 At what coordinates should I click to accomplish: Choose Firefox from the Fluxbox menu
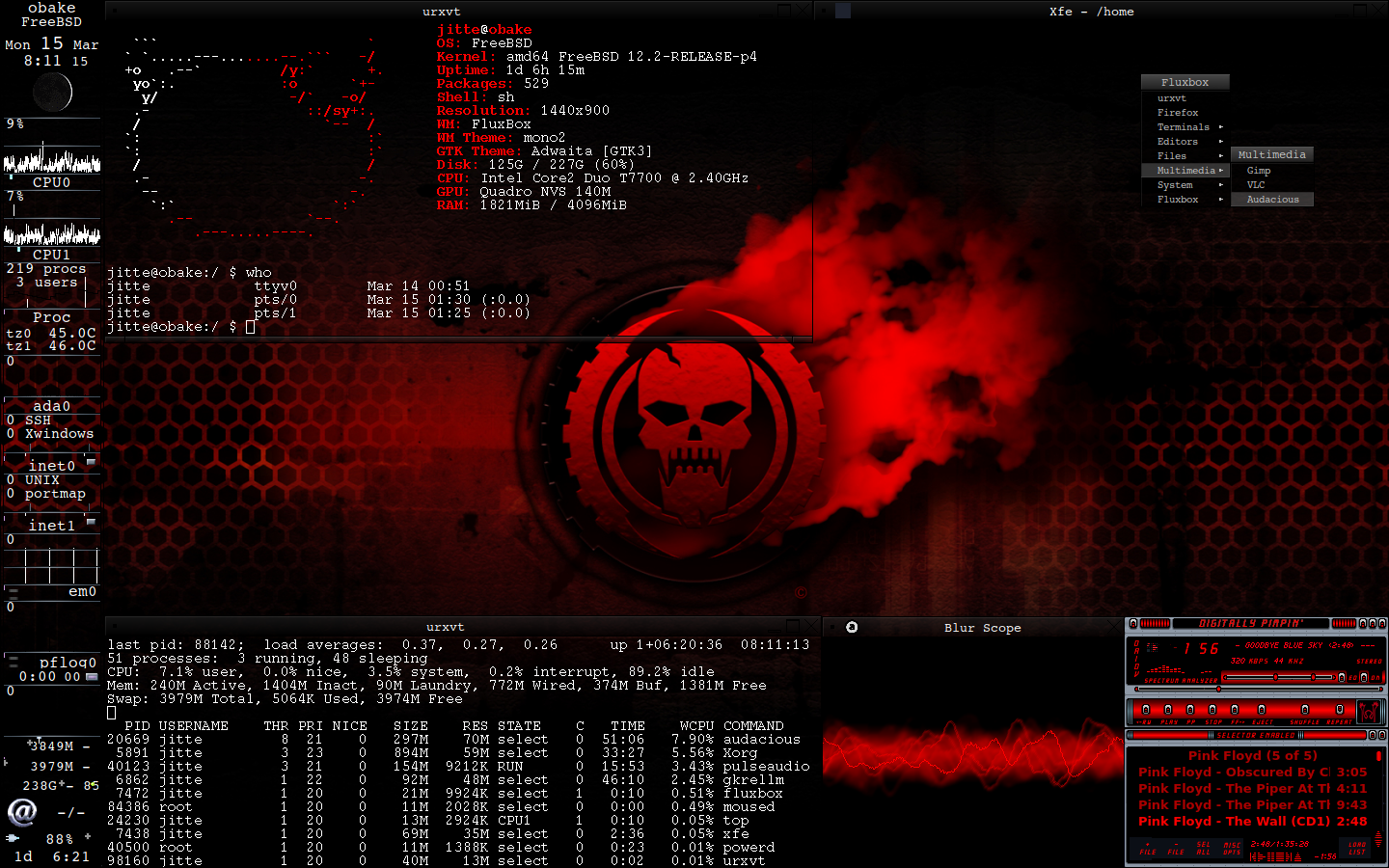point(1178,113)
